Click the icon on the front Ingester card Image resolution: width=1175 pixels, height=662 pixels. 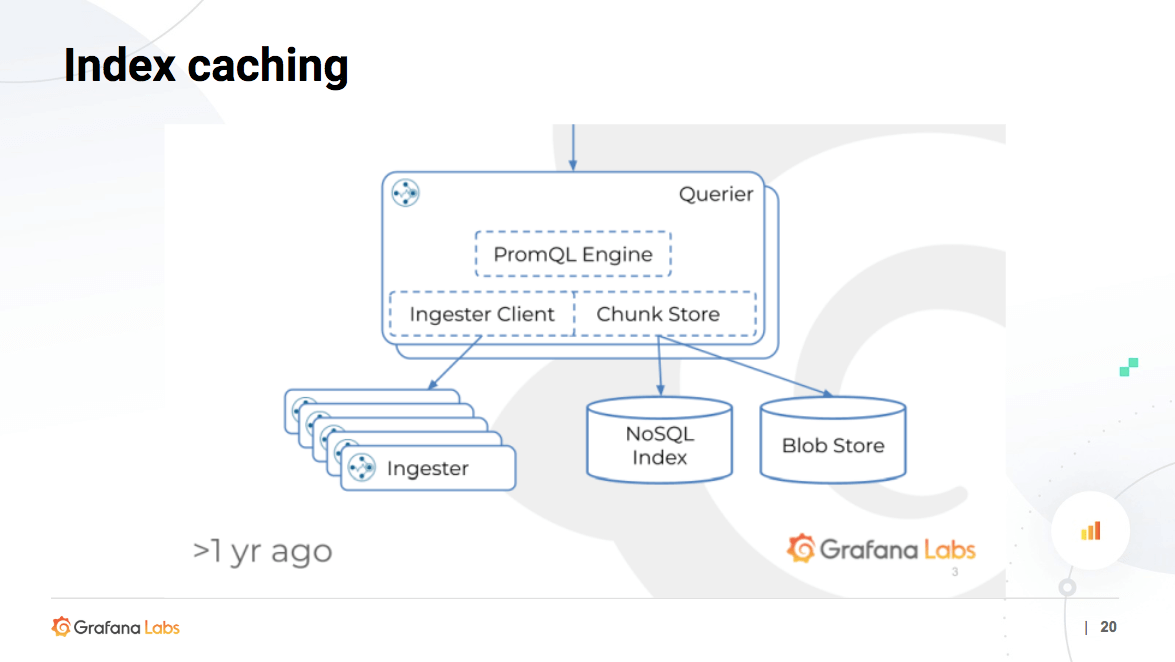(x=361, y=468)
